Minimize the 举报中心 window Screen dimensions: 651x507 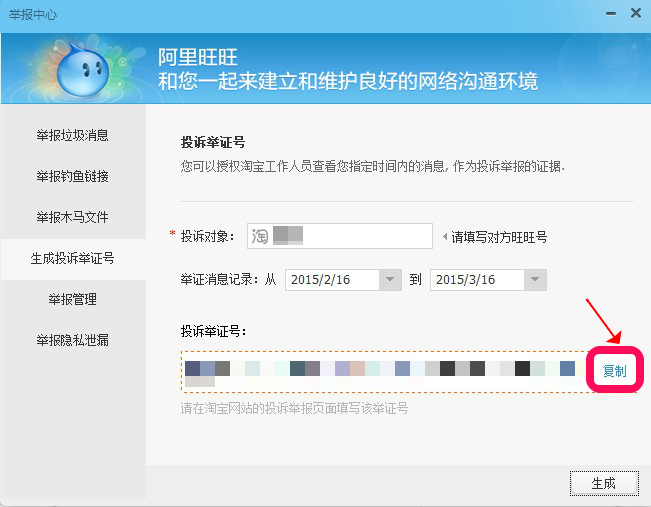click(x=610, y=14)
